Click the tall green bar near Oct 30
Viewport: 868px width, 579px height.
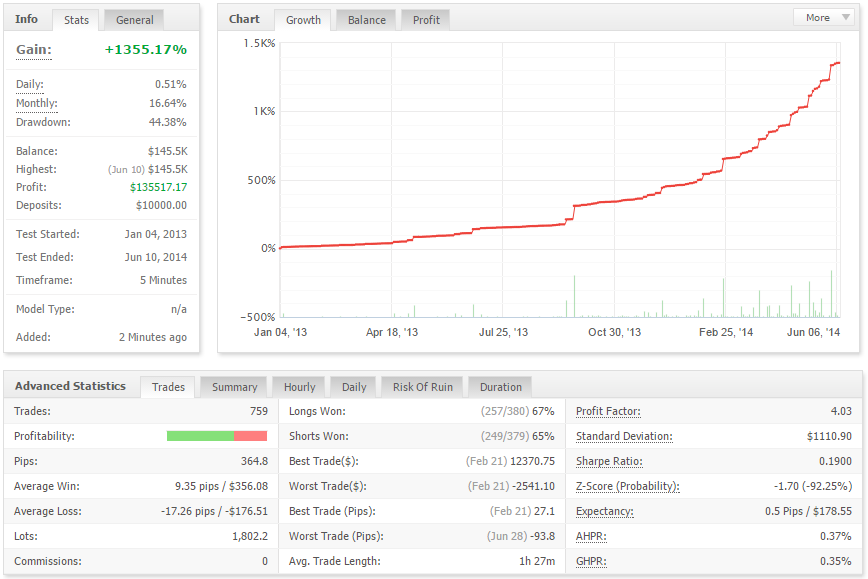574,296
